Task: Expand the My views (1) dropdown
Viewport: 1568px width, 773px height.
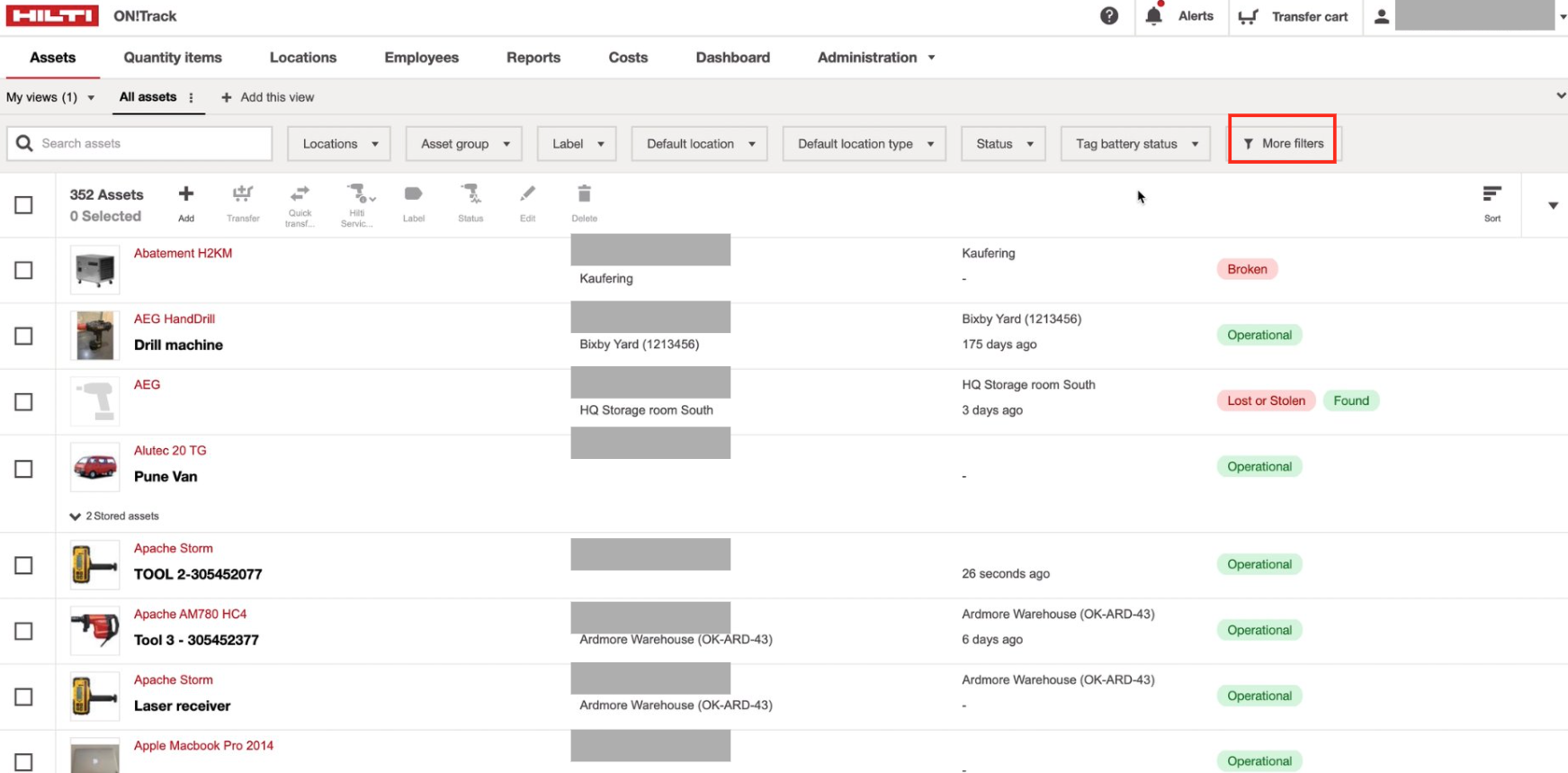Action: (50, 97)
